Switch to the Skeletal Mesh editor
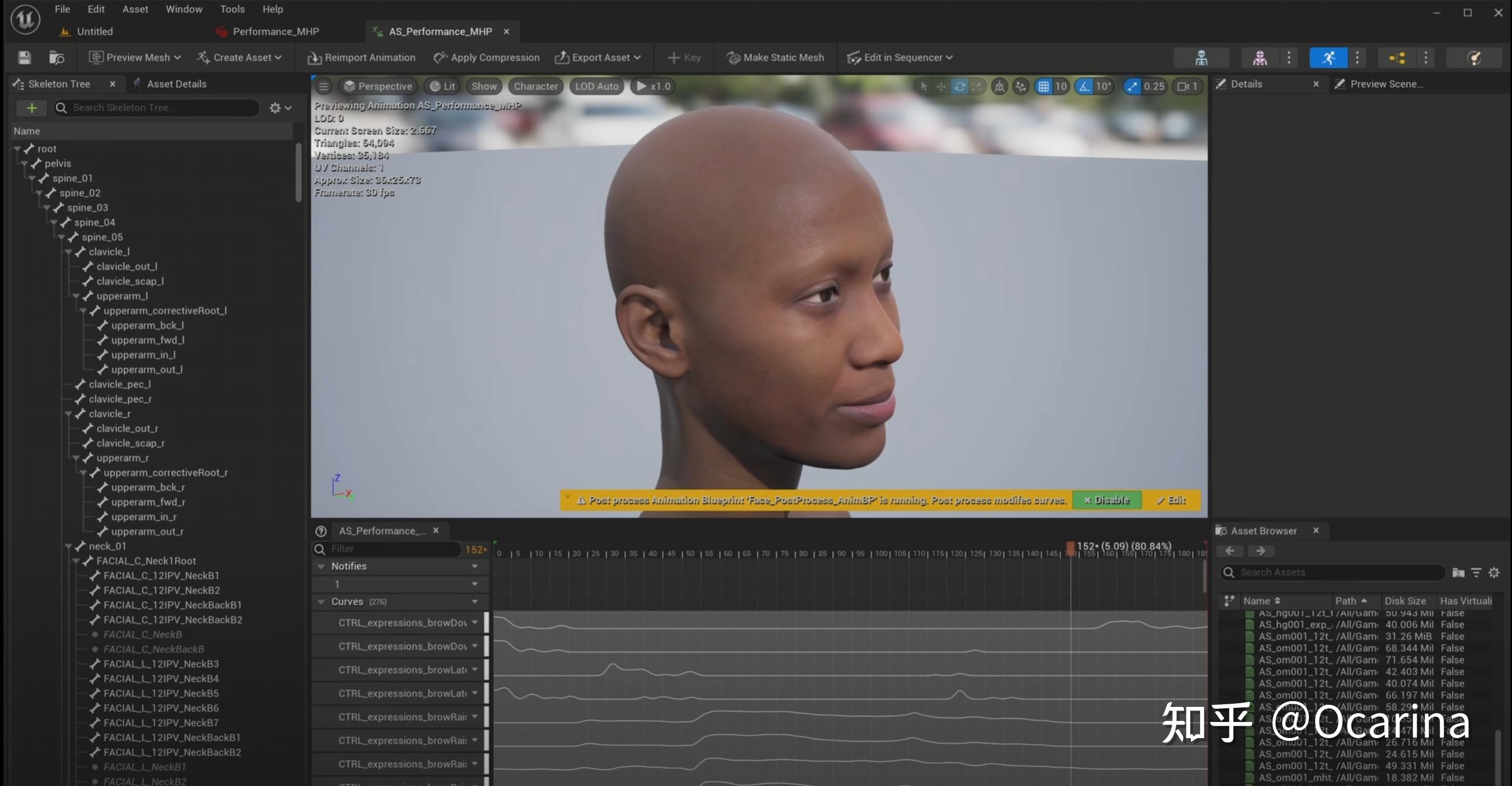The height and width of the screenshot is (786, 1512). coord(1259,57)
